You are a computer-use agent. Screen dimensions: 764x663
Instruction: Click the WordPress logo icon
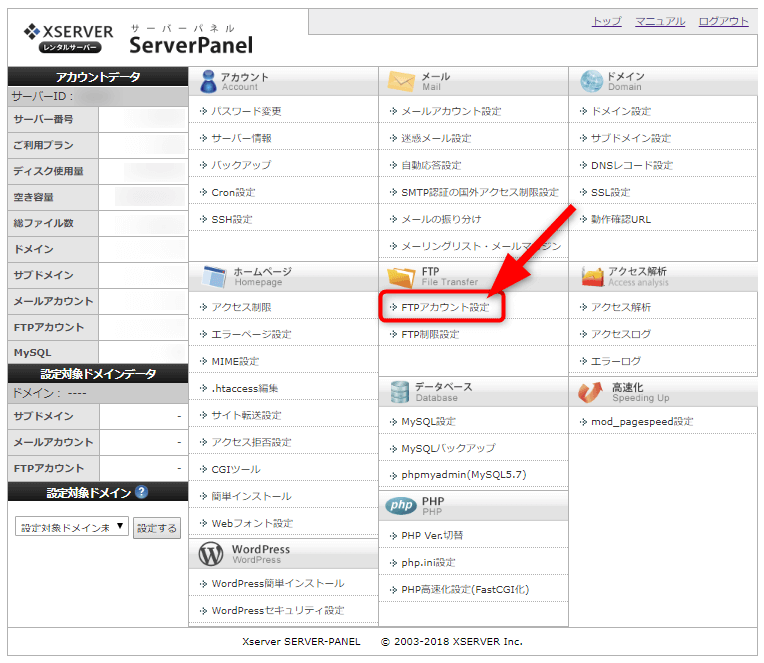[211, 553]
